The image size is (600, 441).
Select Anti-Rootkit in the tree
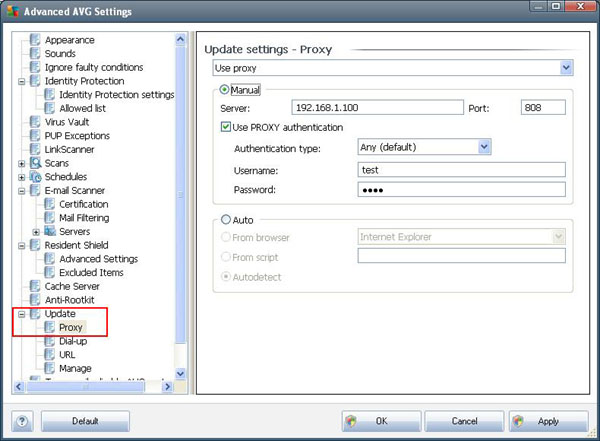click(x=69, y=300)
